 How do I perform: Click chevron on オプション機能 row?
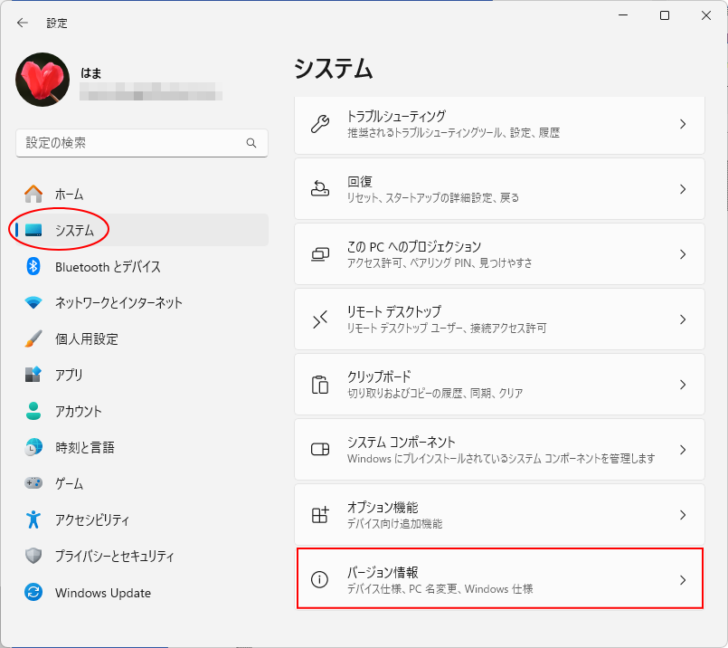coord(682,515)
